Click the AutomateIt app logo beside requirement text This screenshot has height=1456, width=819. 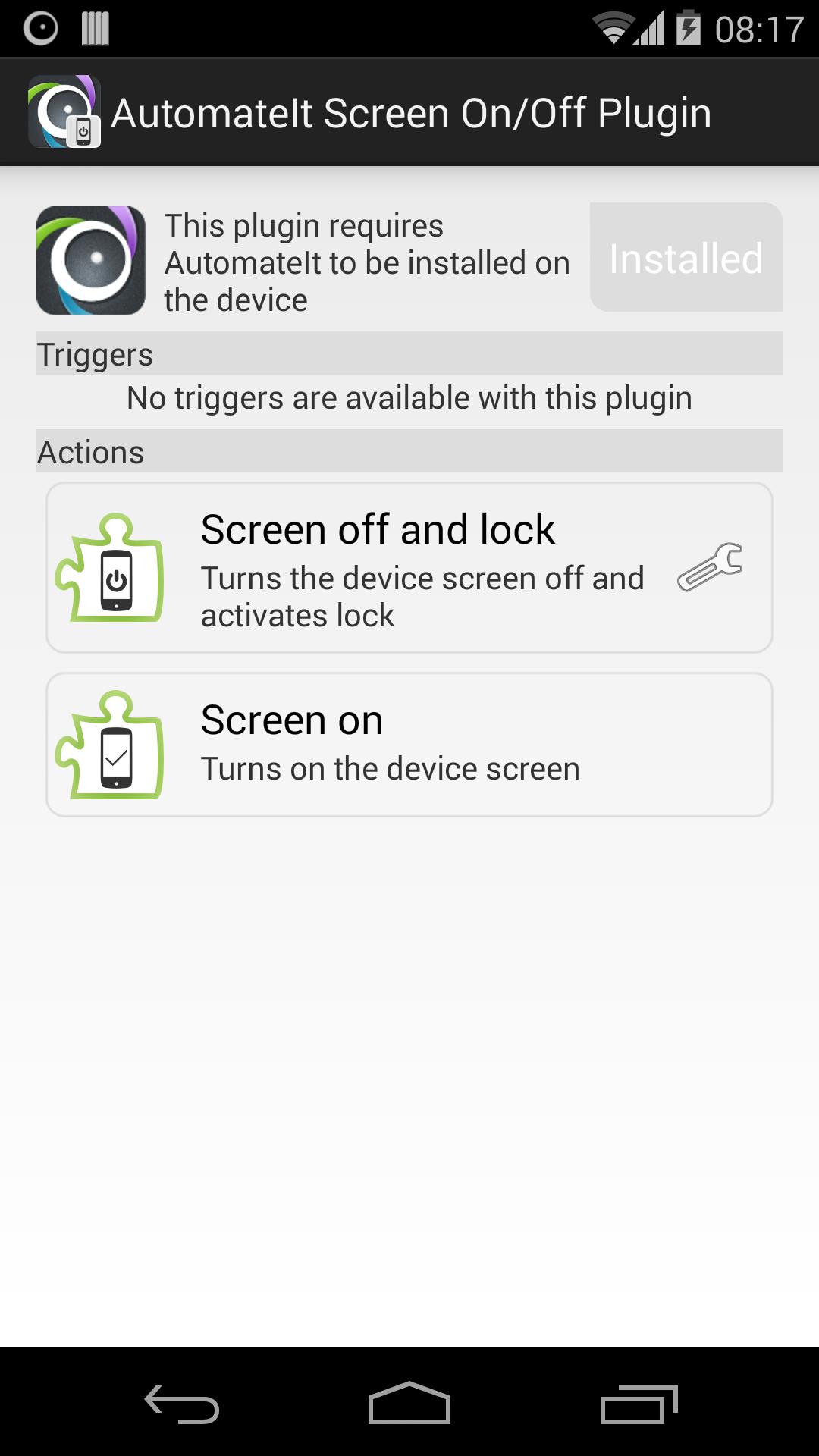91,260
